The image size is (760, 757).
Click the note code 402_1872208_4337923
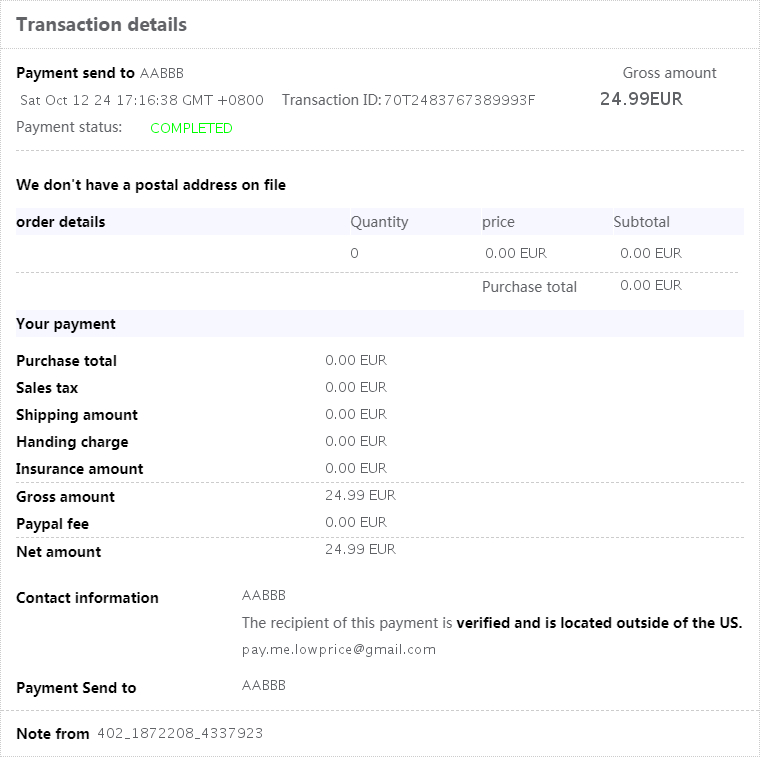pyautogui.click(x=180, y=734)
